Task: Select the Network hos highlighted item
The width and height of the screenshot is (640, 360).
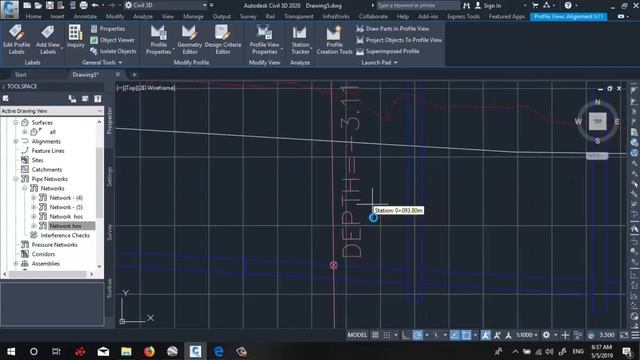Action: (65, 226)
